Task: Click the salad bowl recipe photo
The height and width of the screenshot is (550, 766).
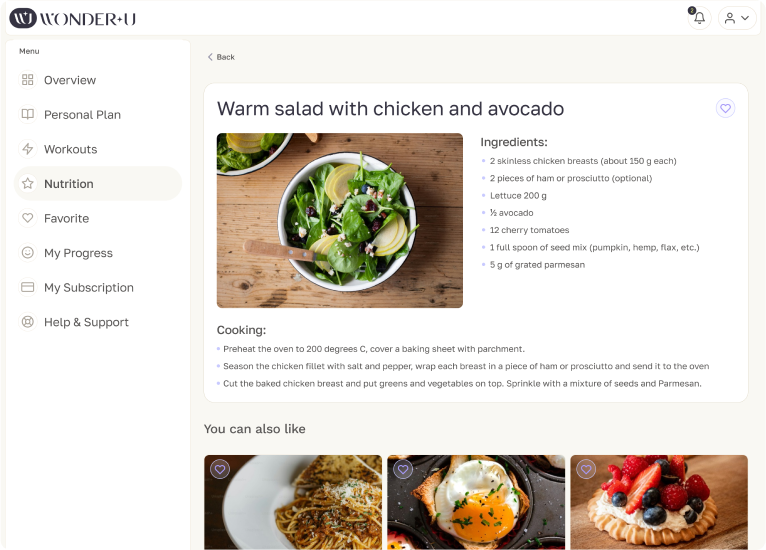Action: point(340,220)
